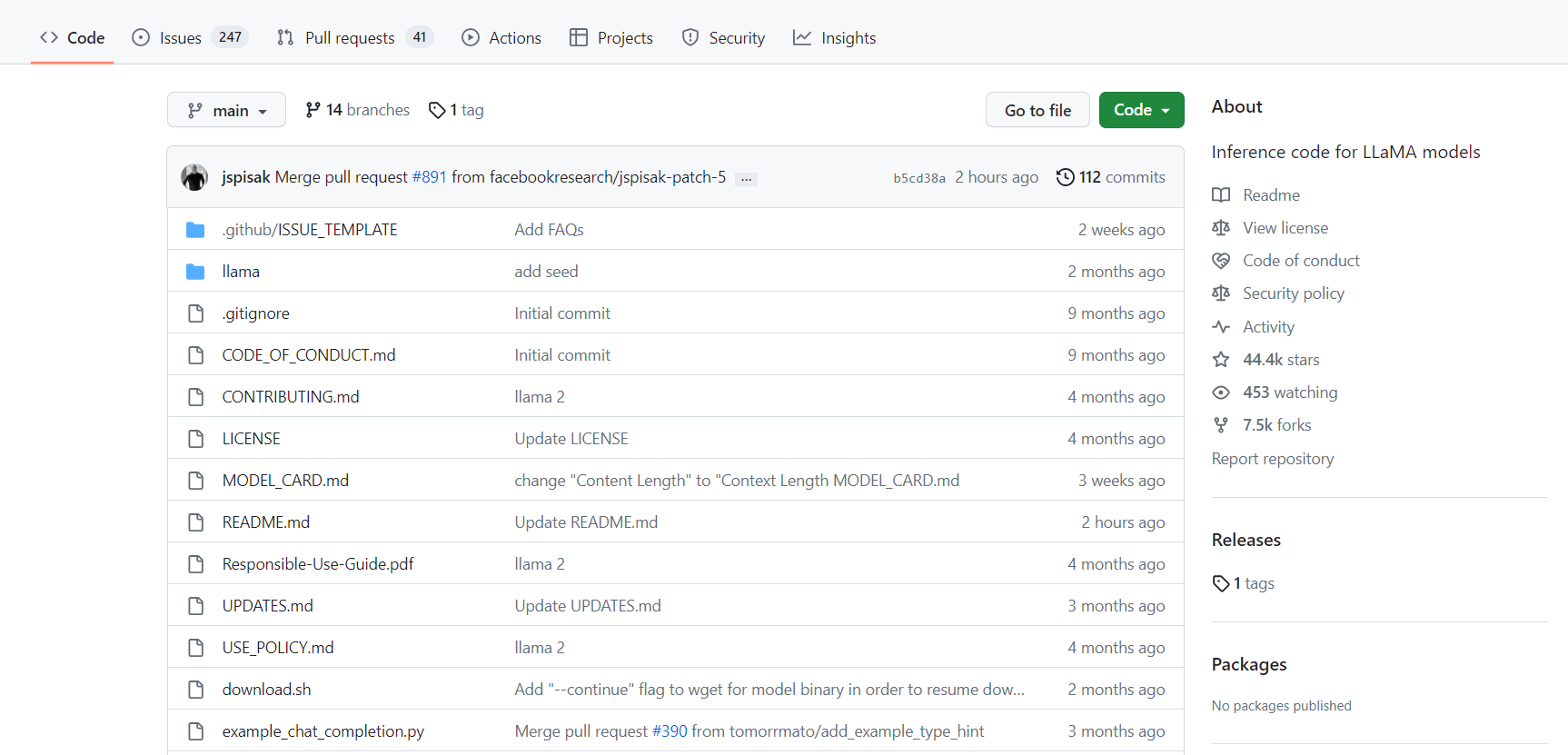1568x755 pixels.
Task: Click jspisak's avatar image
Action: coord(194,177)
